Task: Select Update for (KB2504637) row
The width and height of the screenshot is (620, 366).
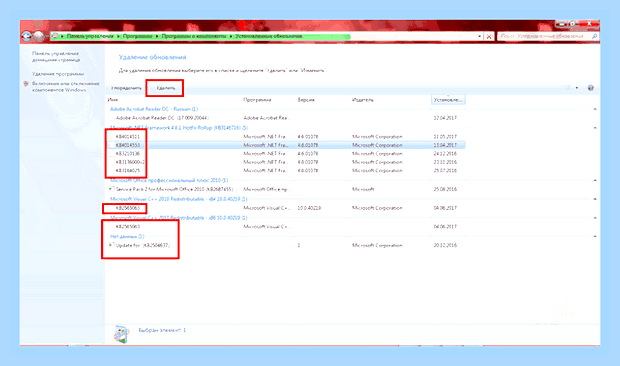Action: (286, 245)
